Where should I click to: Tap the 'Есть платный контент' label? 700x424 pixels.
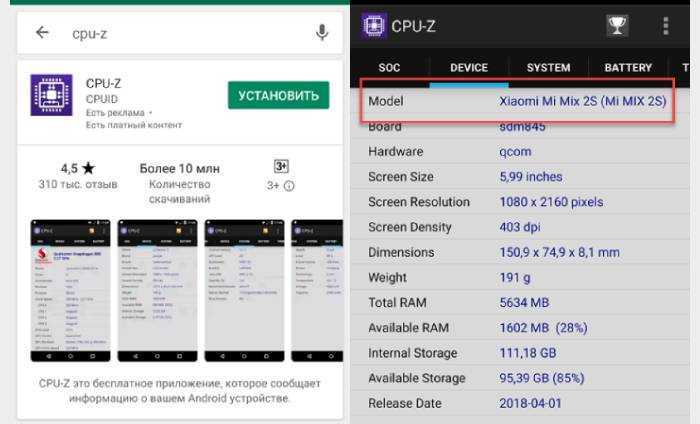(x=134, y=125)
